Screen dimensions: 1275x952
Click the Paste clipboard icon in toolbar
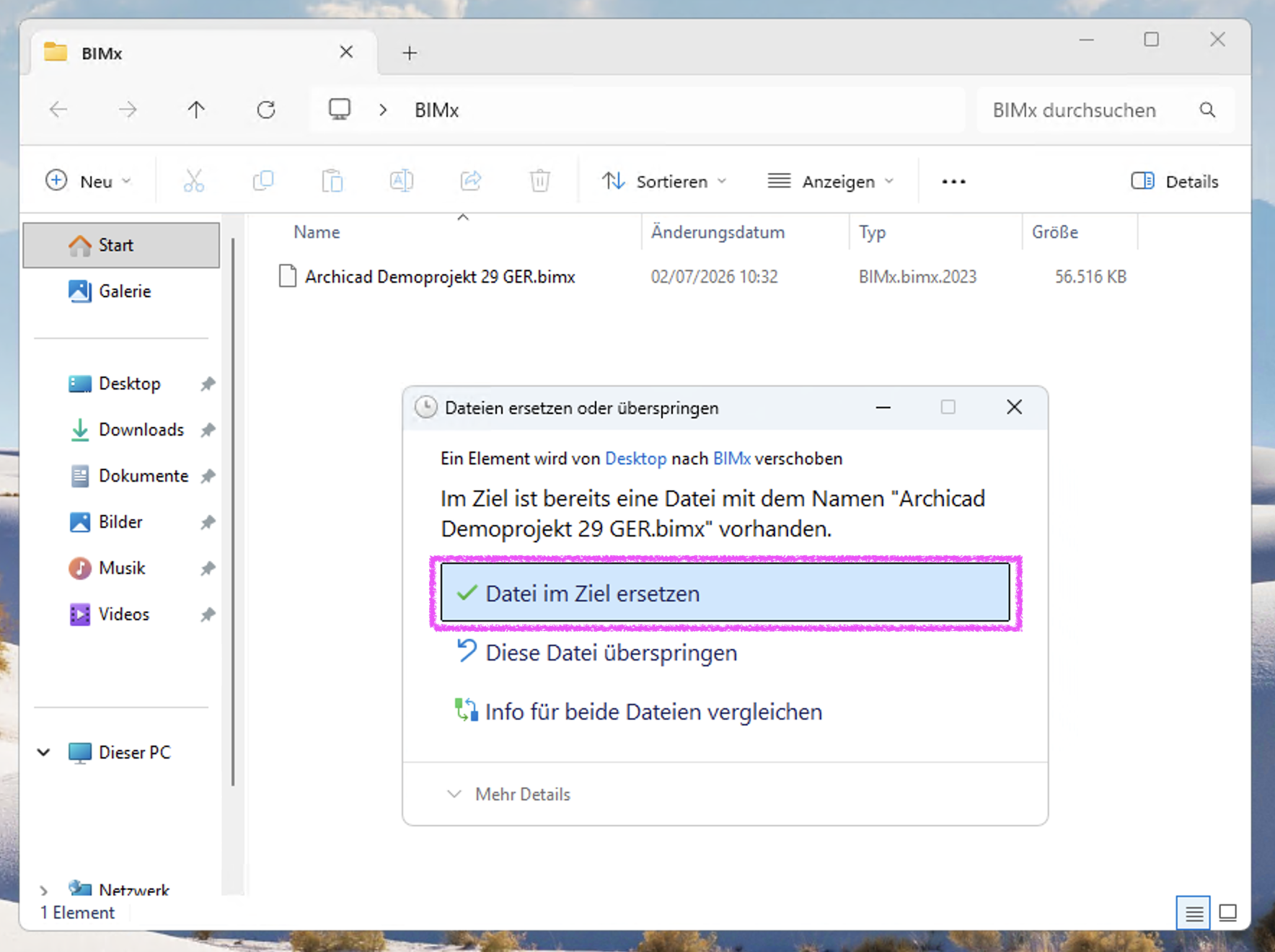(332, 181)
